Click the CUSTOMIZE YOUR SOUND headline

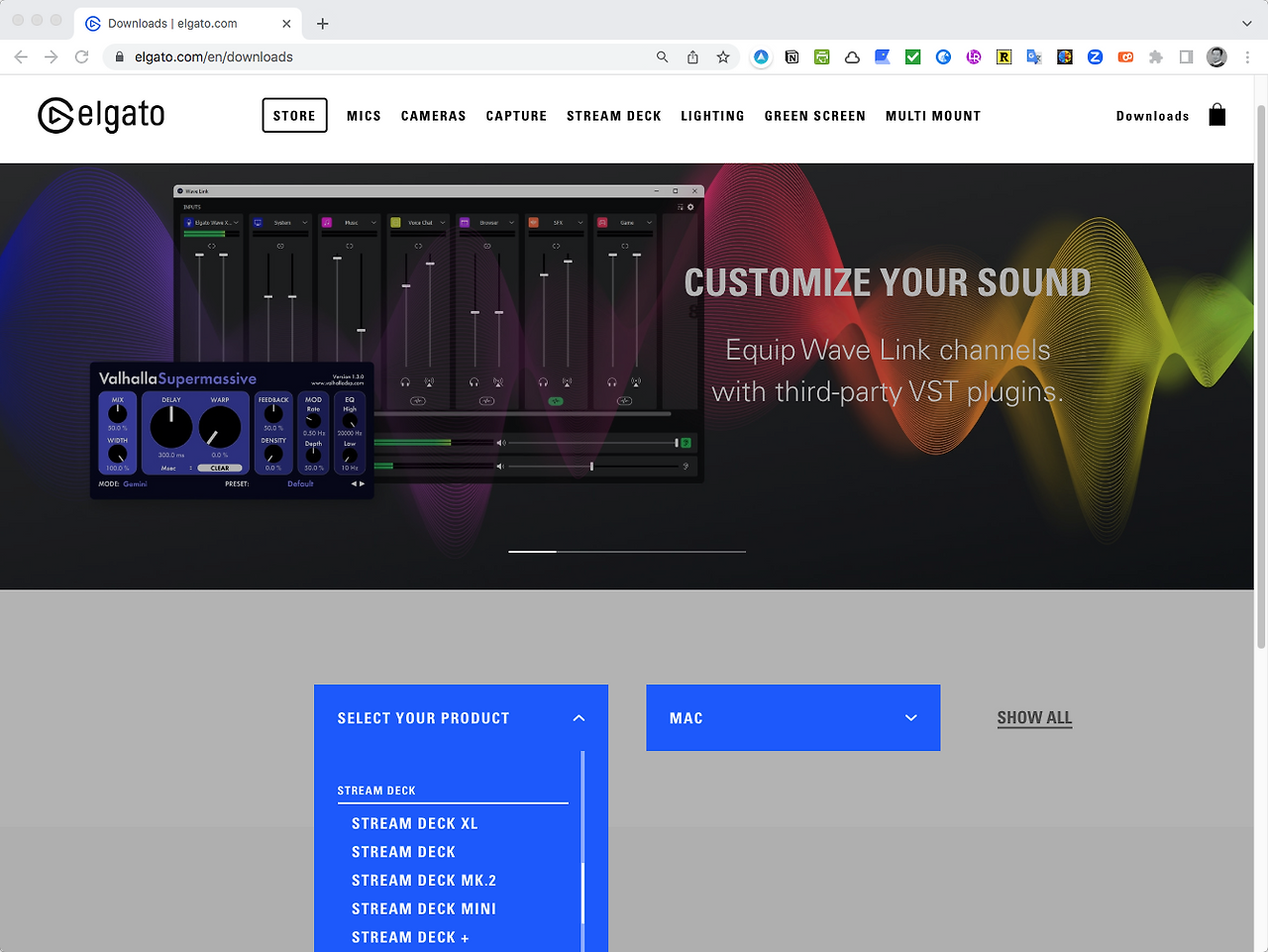tap(888, 283)
